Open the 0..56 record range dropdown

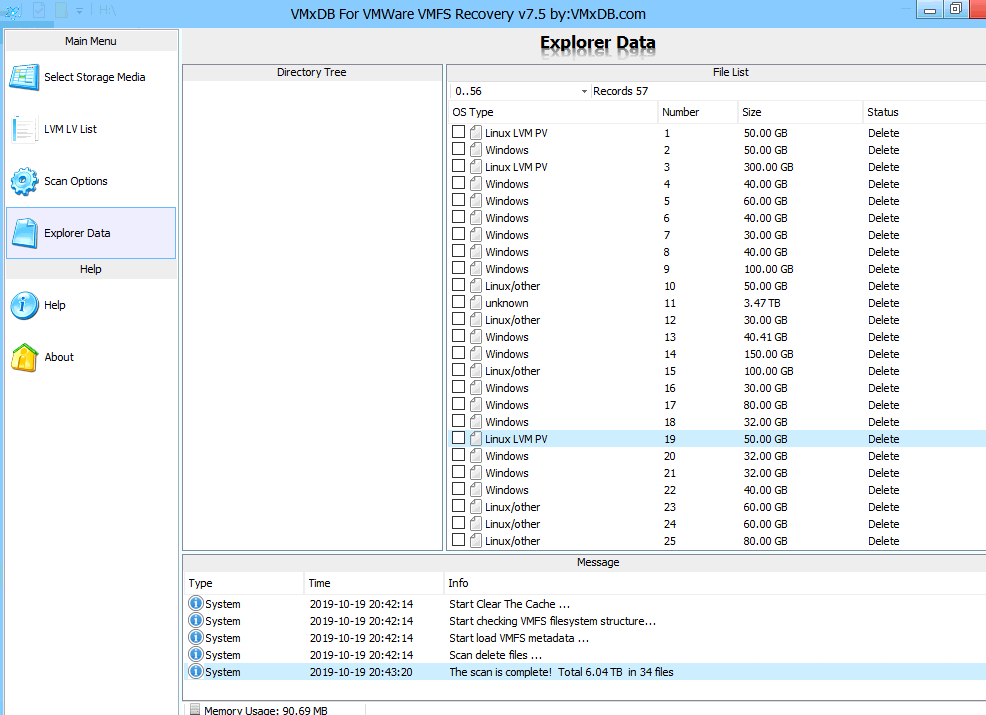pos(584,91)
